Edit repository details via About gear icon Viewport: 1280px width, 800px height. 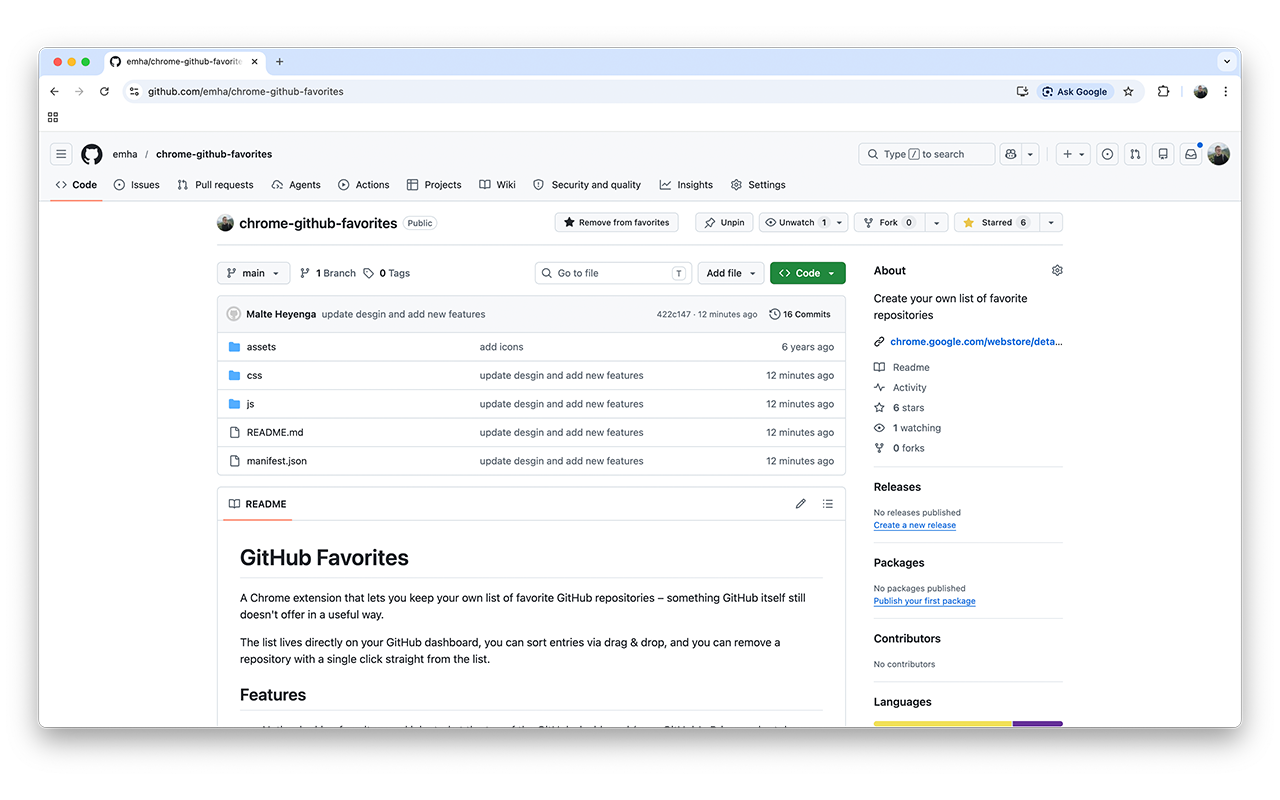tap(1057, 271)
